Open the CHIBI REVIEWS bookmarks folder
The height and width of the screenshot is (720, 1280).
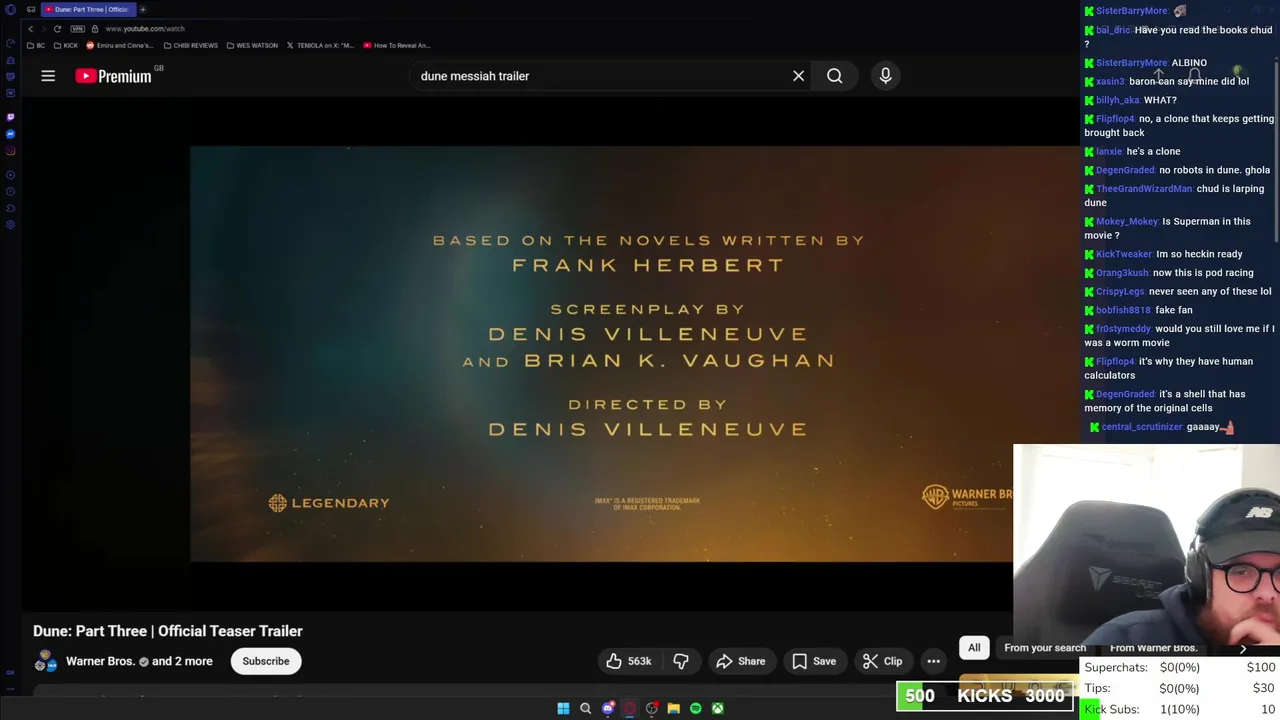pos(191,45)
